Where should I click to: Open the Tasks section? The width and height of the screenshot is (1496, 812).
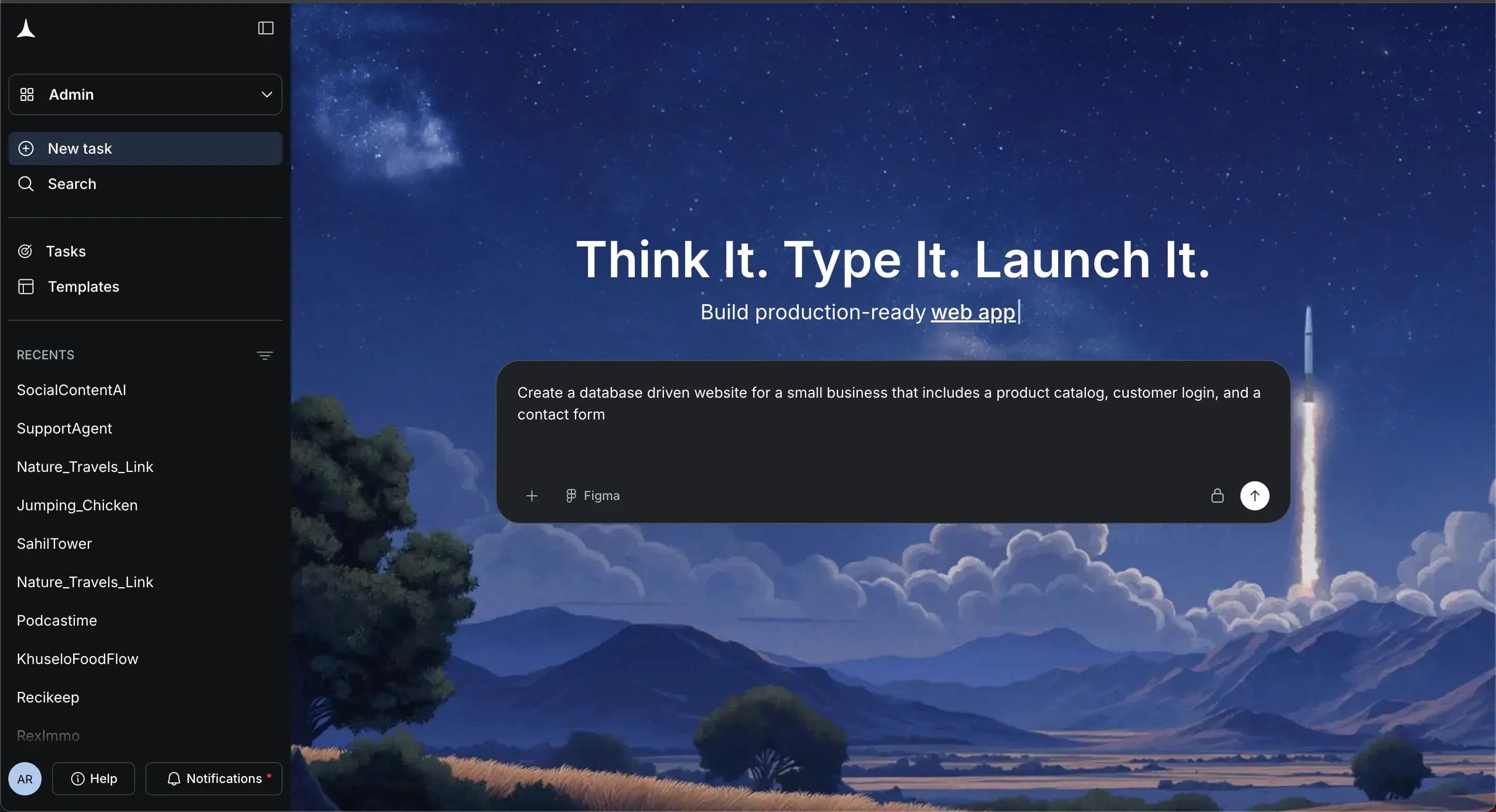point(65,251)
